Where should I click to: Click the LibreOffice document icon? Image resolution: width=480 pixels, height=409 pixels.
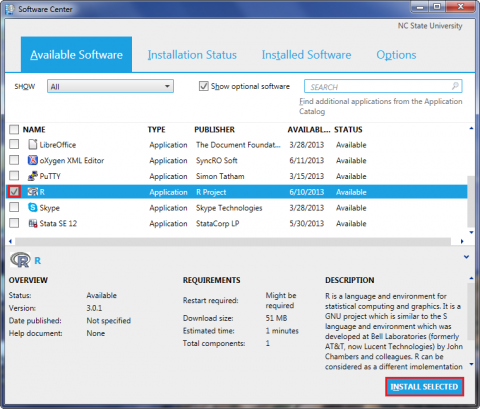click(33, 145)
